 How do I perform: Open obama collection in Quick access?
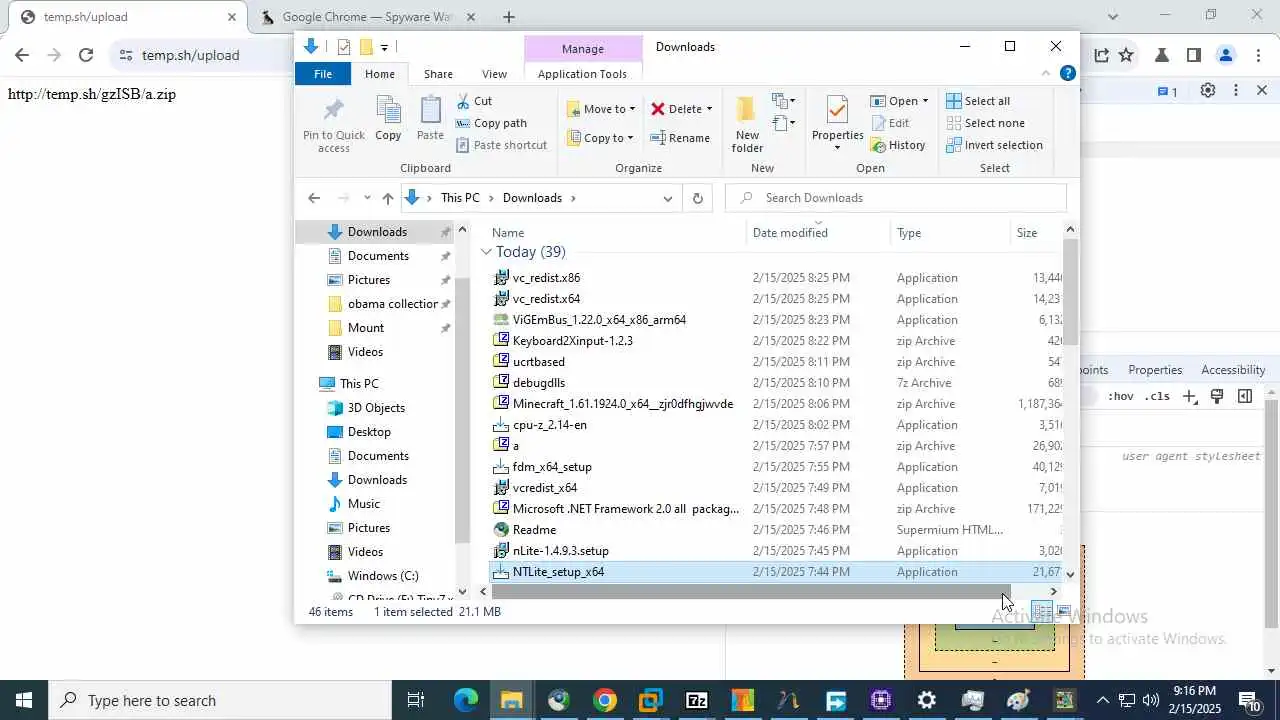[x=381, y=304]
